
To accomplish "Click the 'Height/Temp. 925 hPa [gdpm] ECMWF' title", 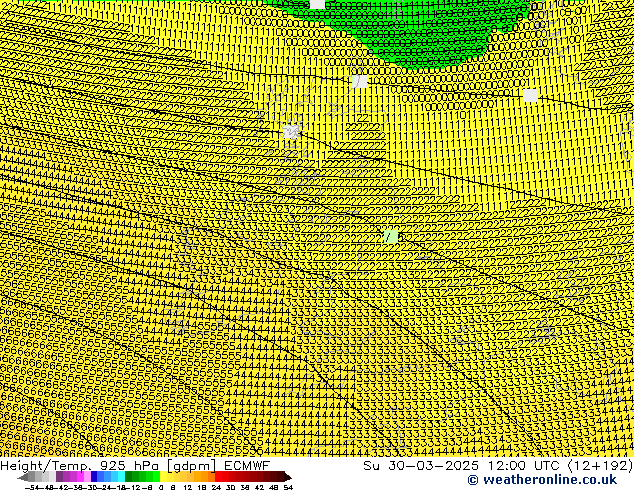I will pos(135,465).
